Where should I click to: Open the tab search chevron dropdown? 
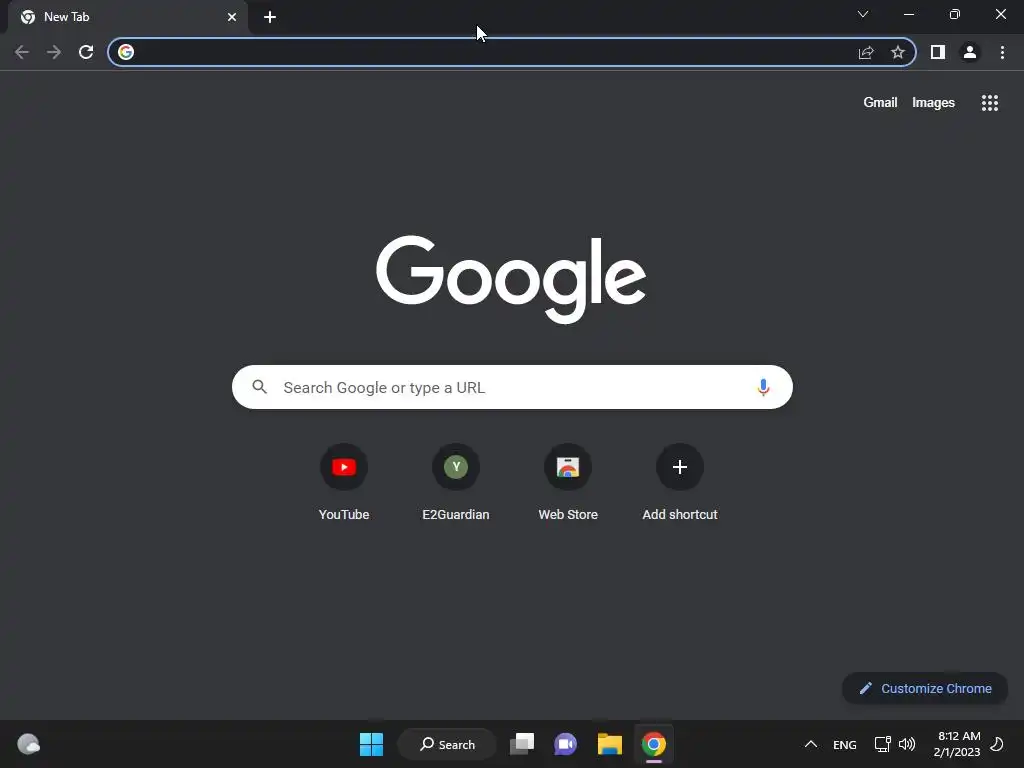pyautogui.click(x=863, y=14)
